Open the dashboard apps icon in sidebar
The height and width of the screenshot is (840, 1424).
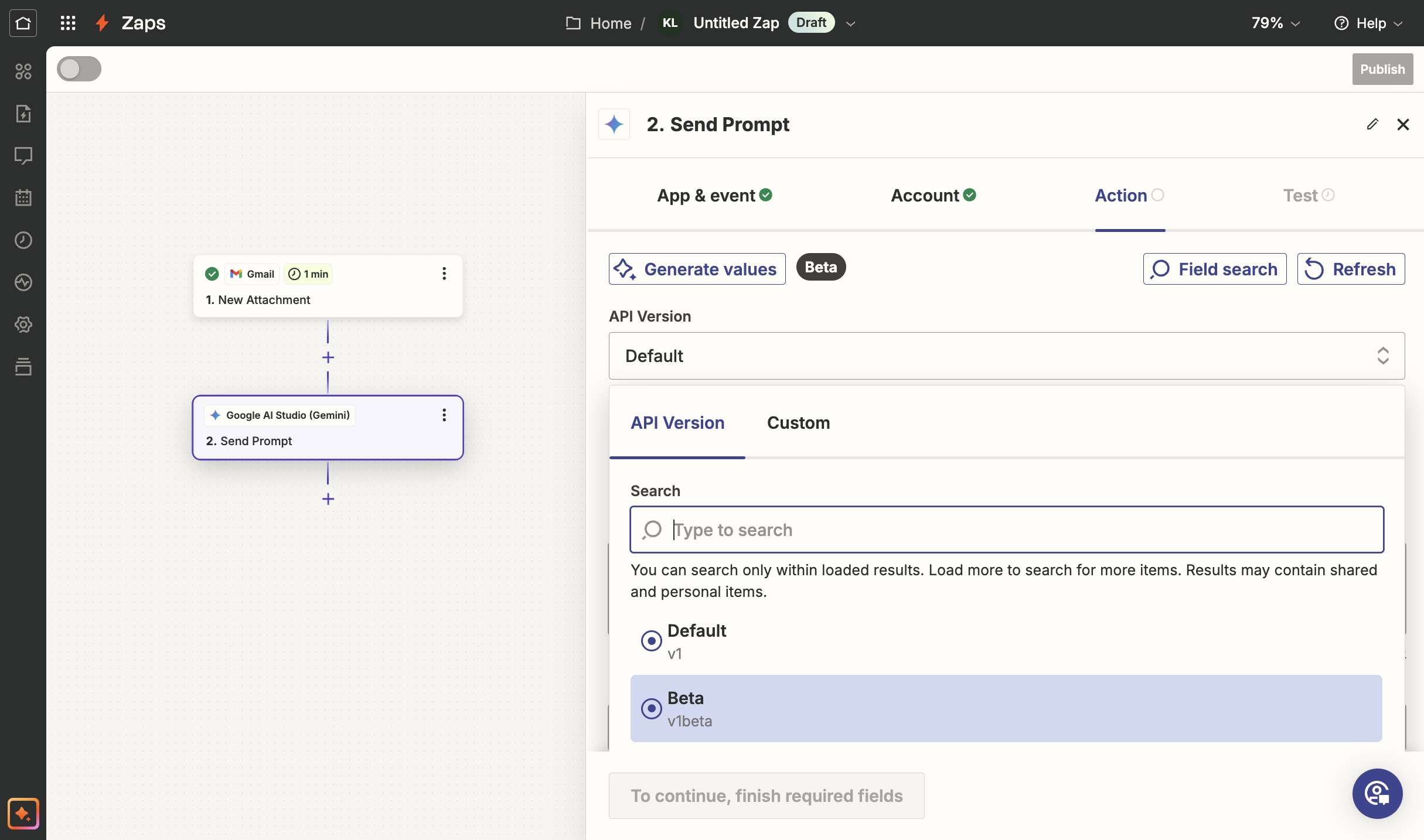[23, 71]
